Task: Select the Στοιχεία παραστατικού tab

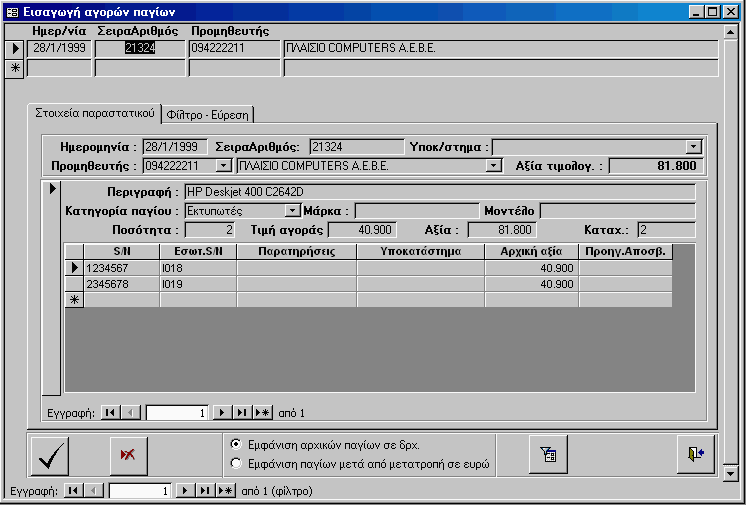Action: [94, 112]
